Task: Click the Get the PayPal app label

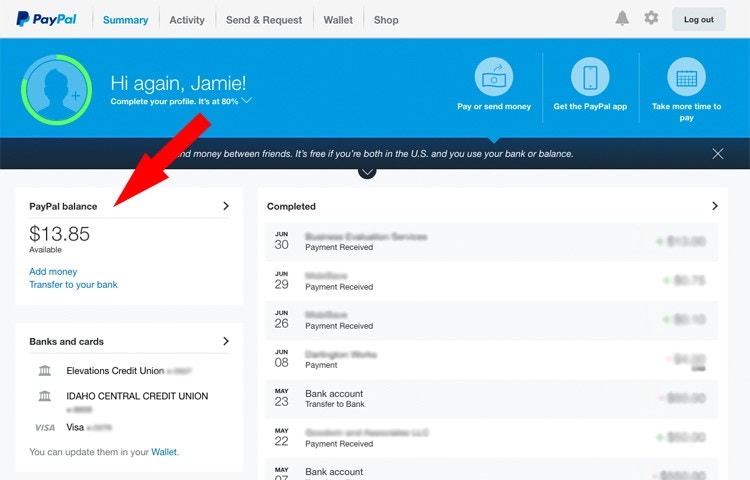Action: pyautogui.click(x=590, y=107)
